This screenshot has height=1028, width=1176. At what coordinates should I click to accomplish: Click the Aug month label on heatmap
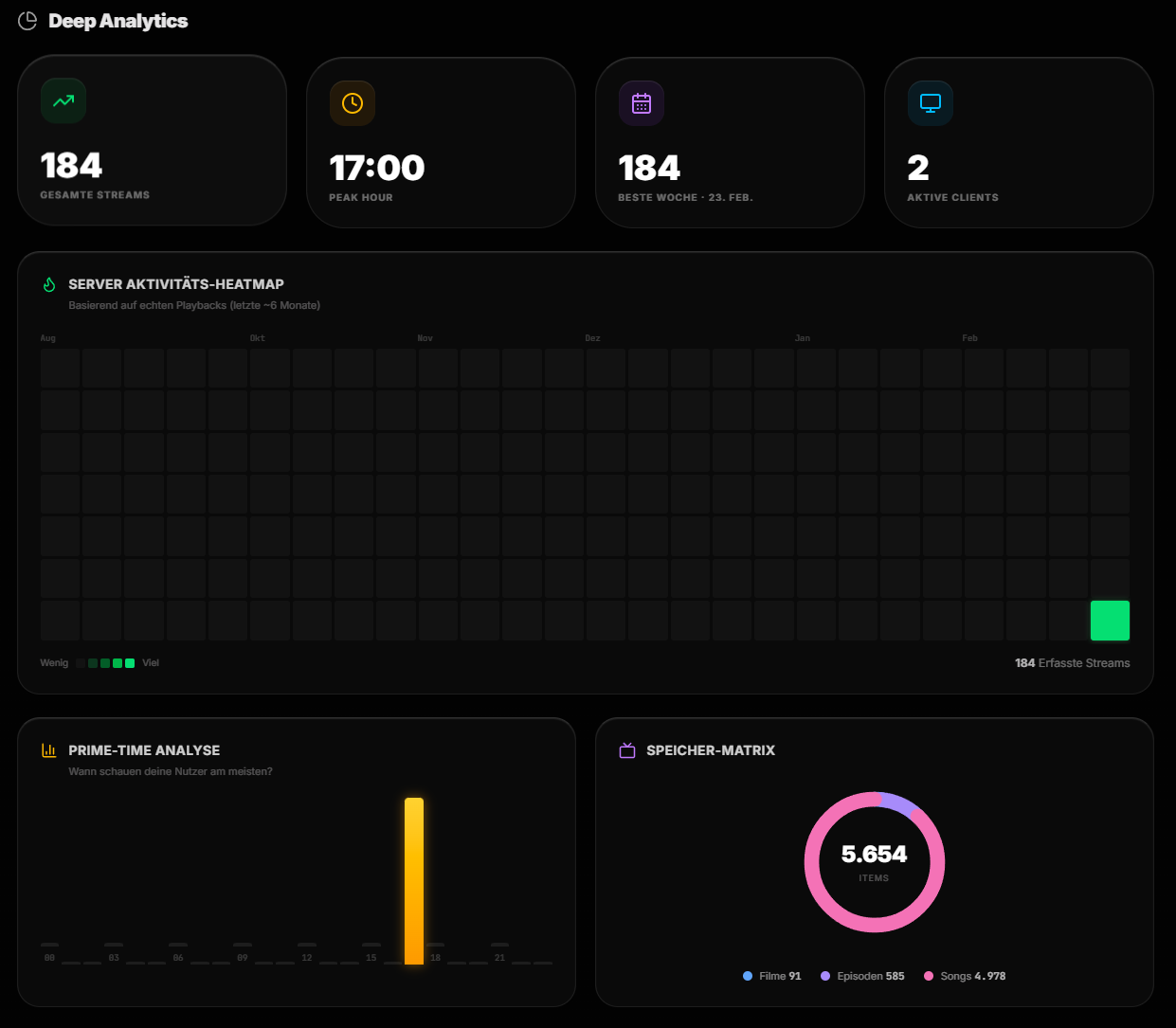point(48,338)
